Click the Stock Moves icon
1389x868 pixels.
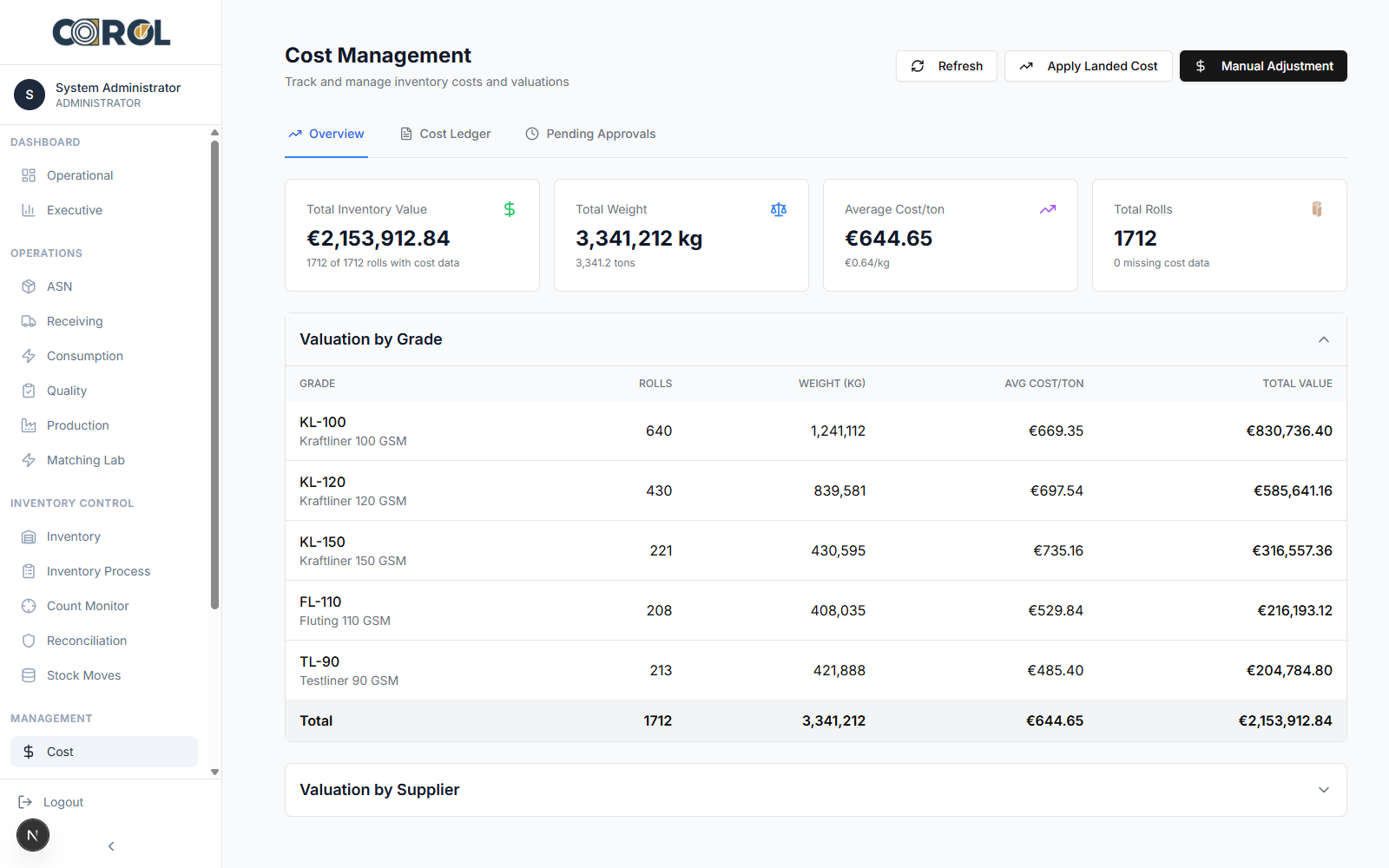29,674
